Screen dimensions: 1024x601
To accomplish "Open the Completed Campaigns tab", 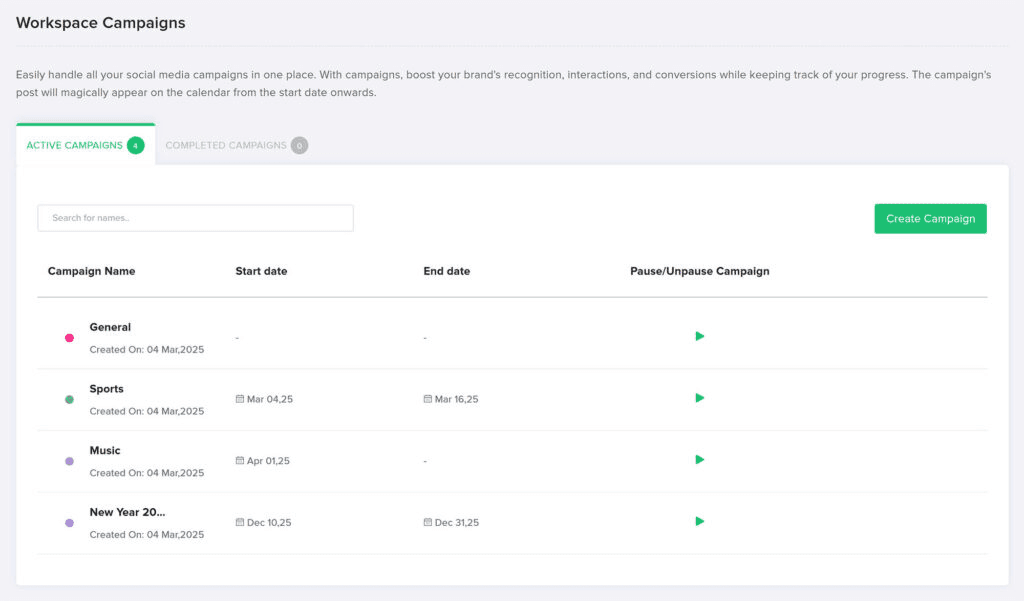I will [x=236, y=145].
